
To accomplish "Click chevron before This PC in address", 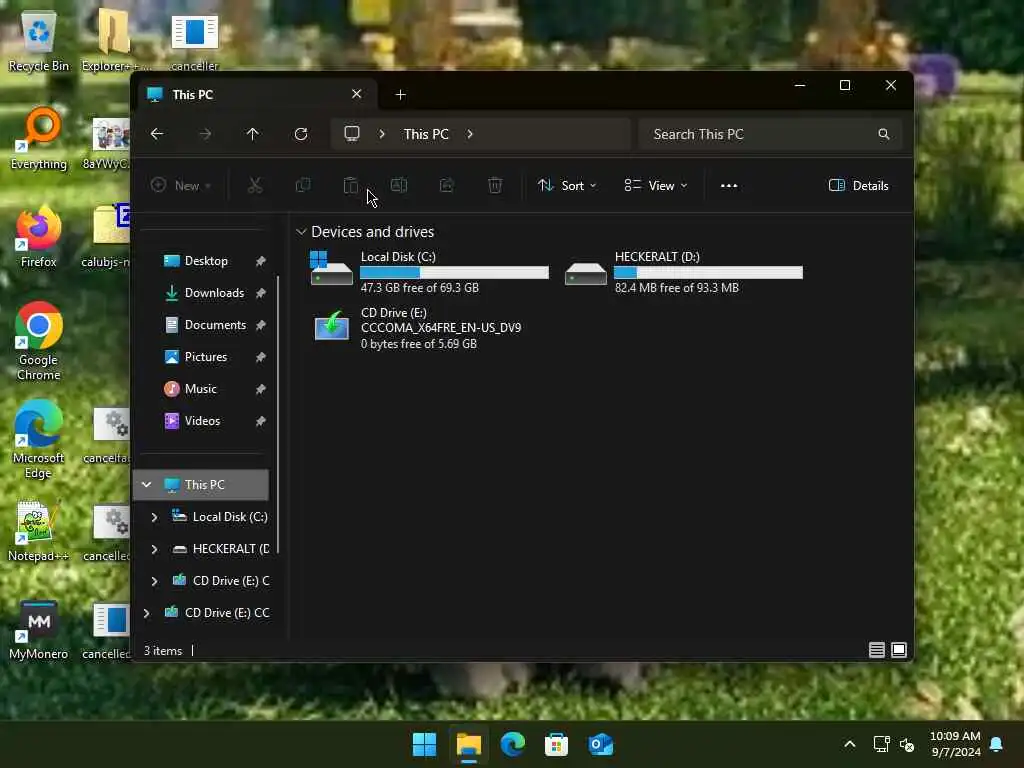I will pyautogui.click(x=382, y=134).
